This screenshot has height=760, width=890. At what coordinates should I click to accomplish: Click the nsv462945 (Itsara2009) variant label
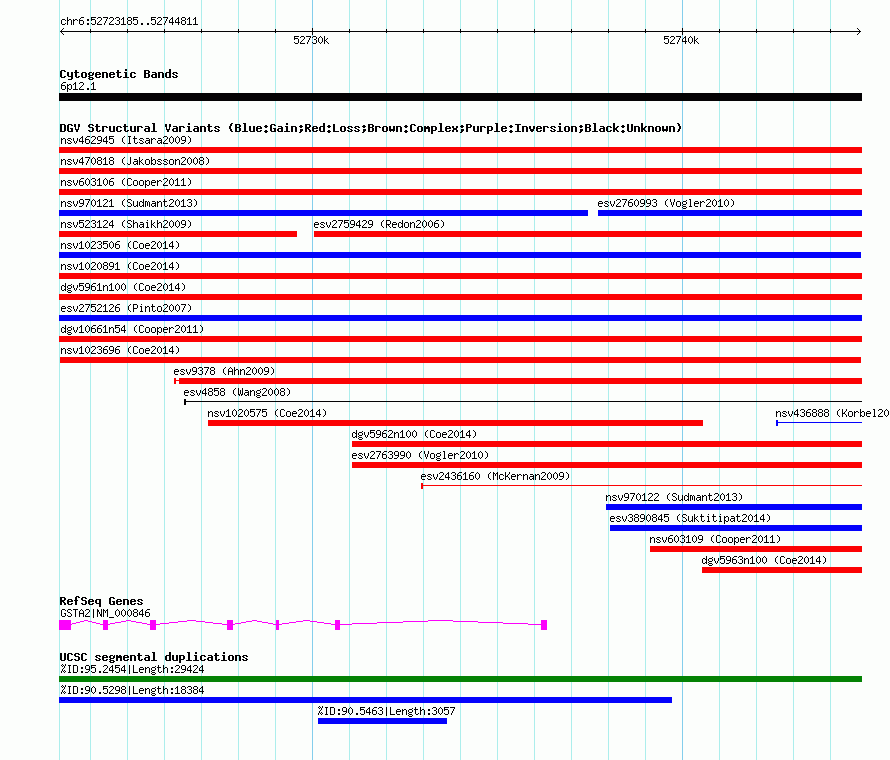point(126,140)
